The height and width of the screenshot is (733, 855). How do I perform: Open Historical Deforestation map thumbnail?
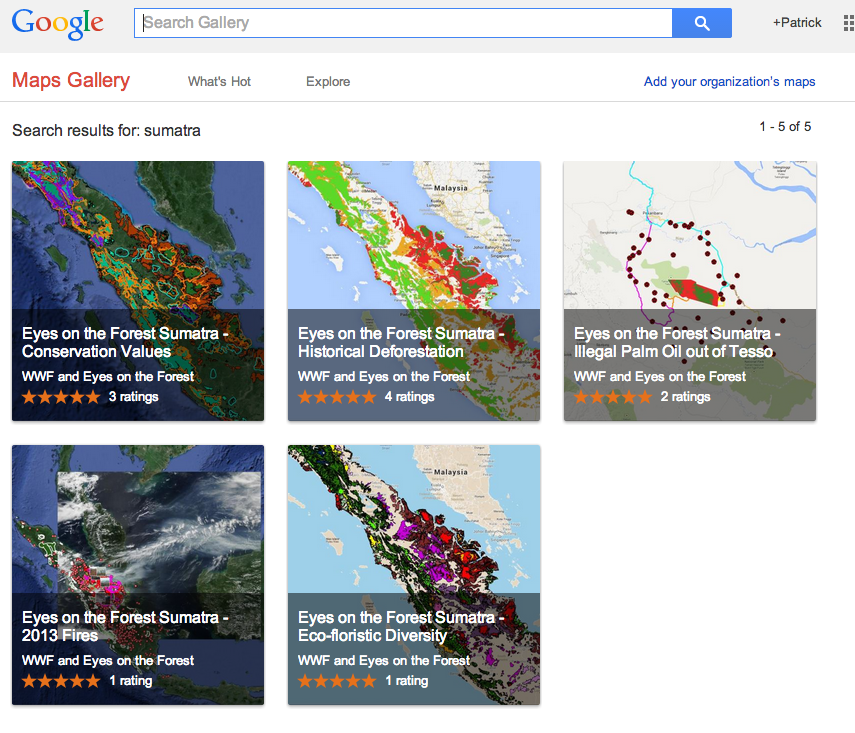pyautogui.click(x=414, y=235)
